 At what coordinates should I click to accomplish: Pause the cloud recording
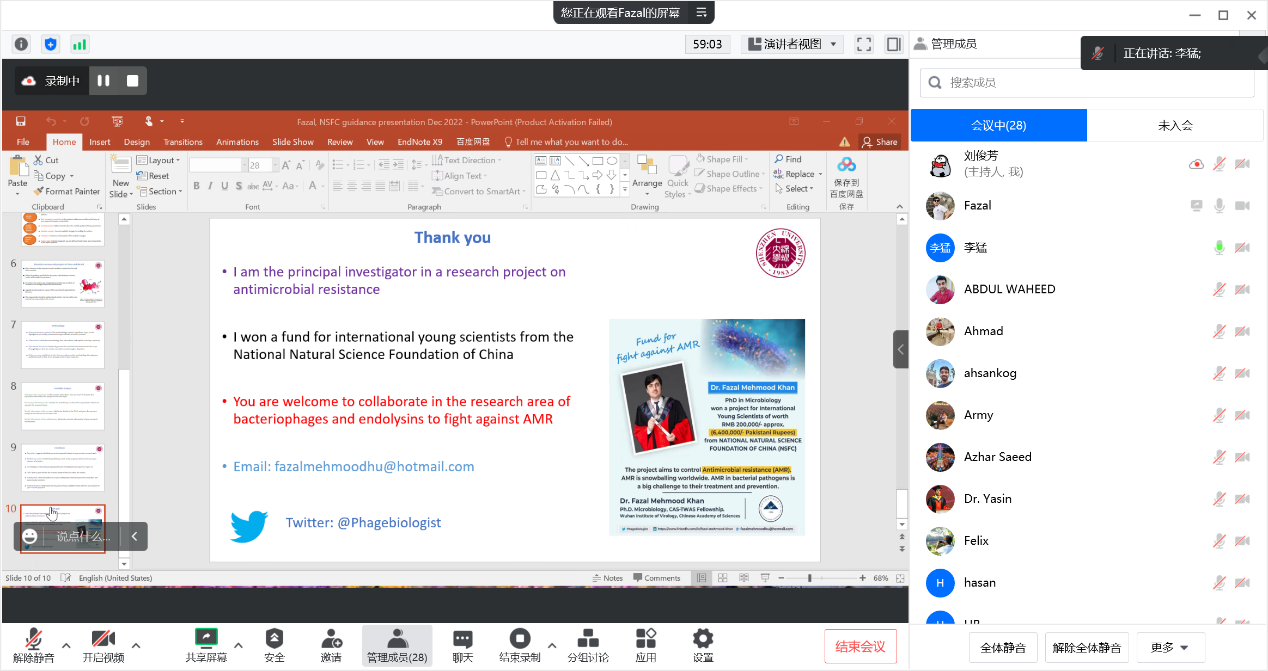(x=104, y=81)
